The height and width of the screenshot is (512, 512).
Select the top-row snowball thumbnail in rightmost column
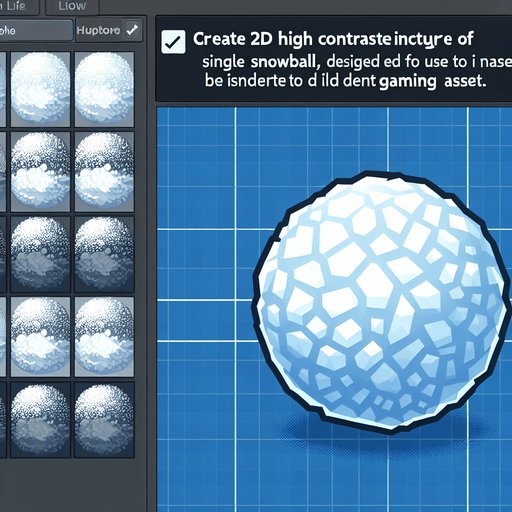[x=104, y=89]
